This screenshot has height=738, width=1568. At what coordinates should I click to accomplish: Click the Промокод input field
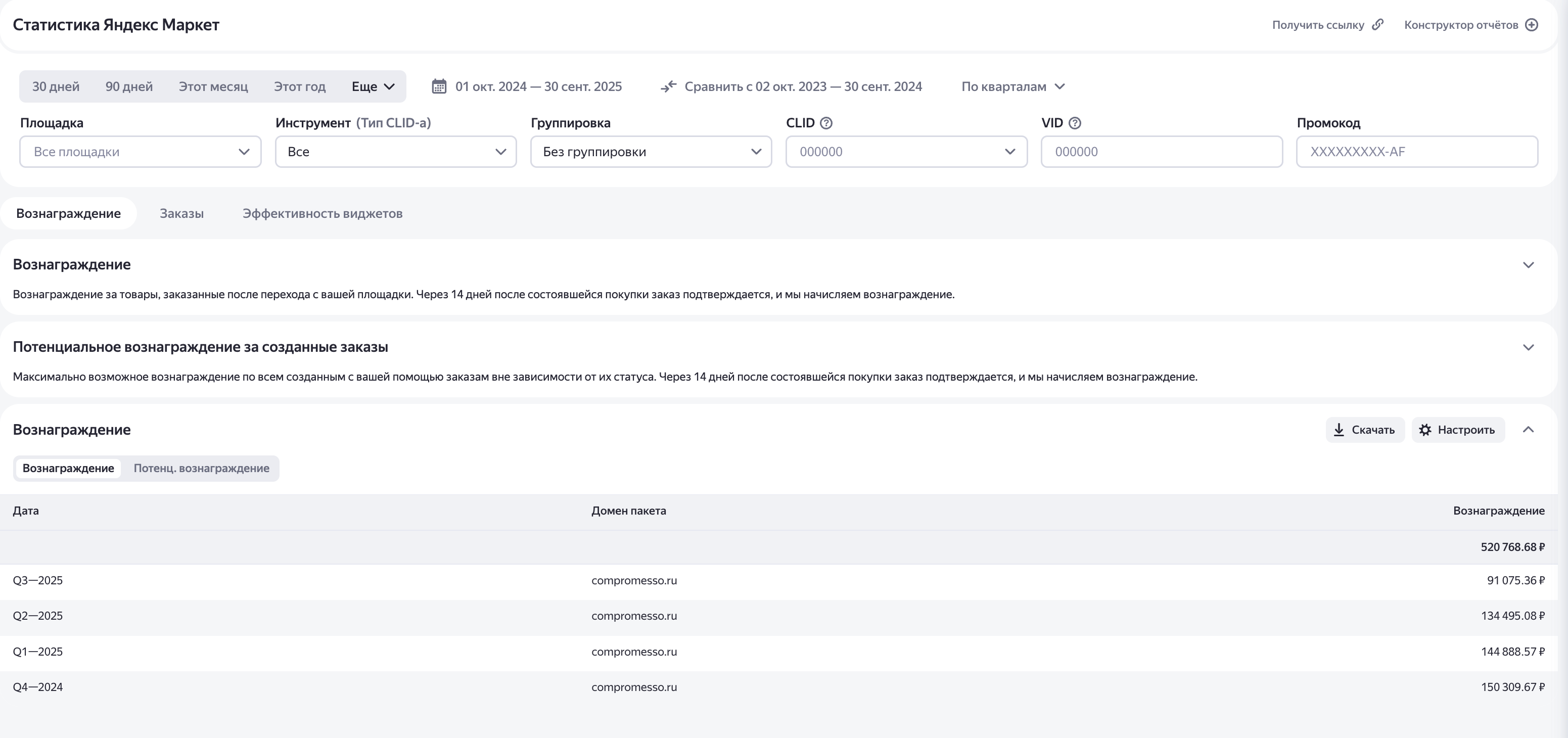(x=1416, y=152)
